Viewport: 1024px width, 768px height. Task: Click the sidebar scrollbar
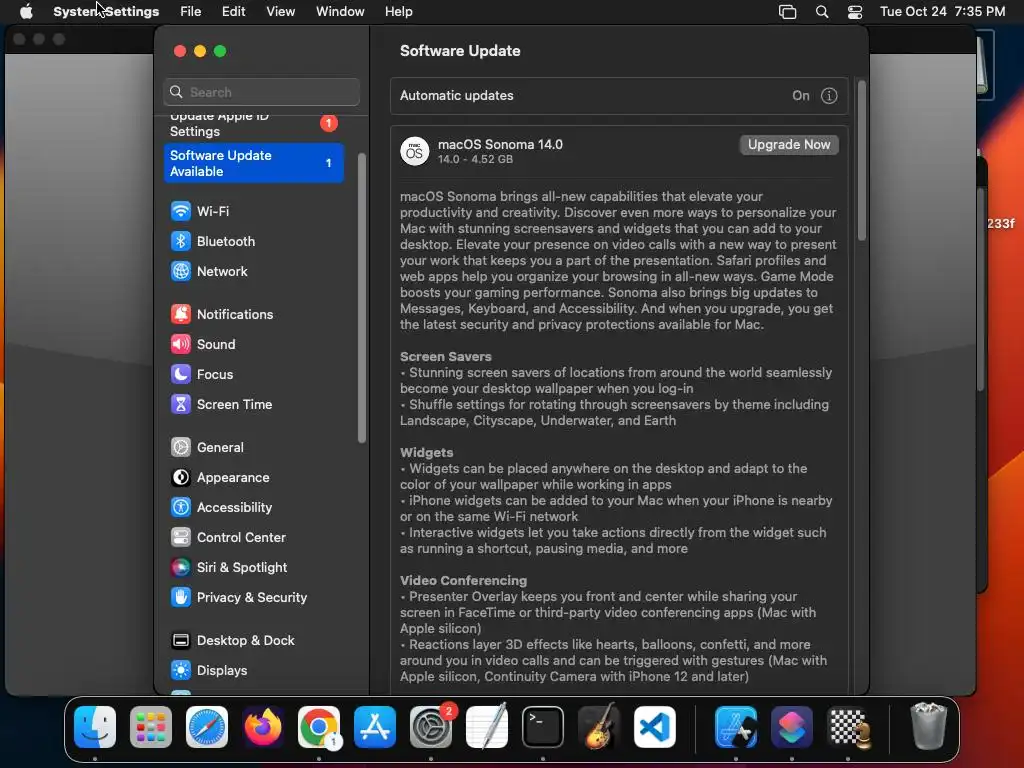(x=362, y=298)
